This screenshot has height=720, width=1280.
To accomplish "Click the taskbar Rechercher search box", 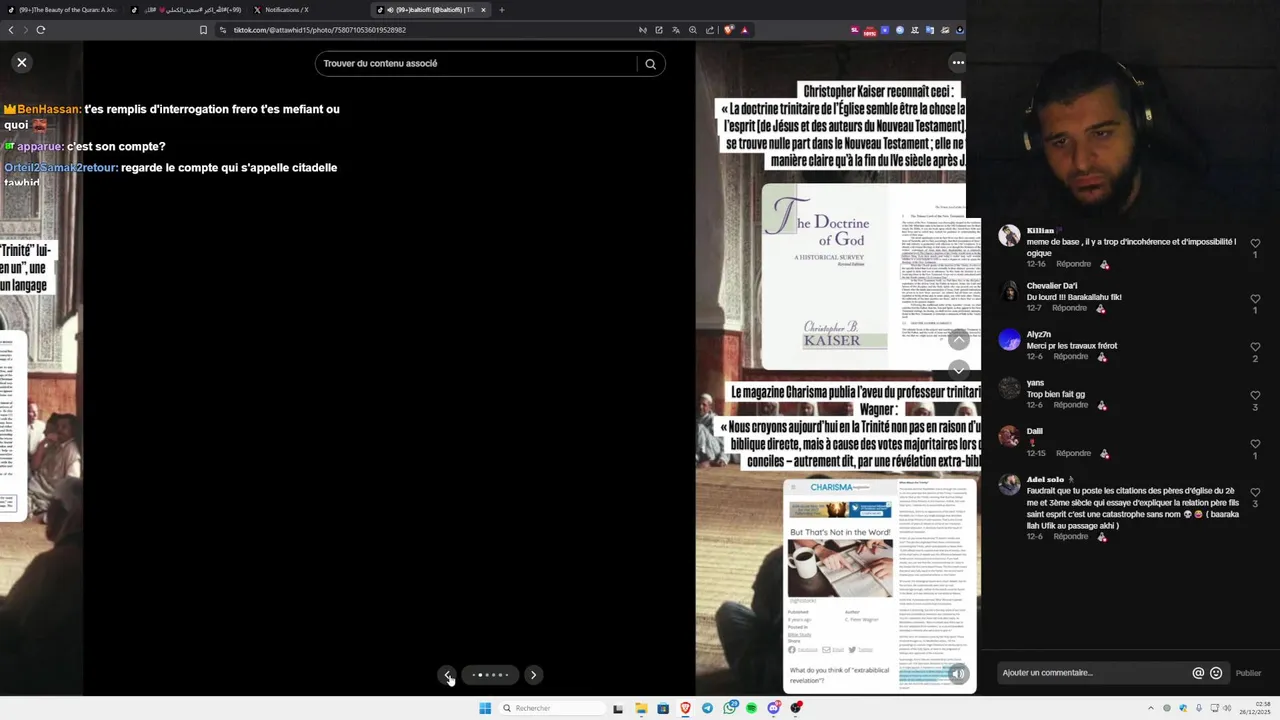I will (553, 708).
